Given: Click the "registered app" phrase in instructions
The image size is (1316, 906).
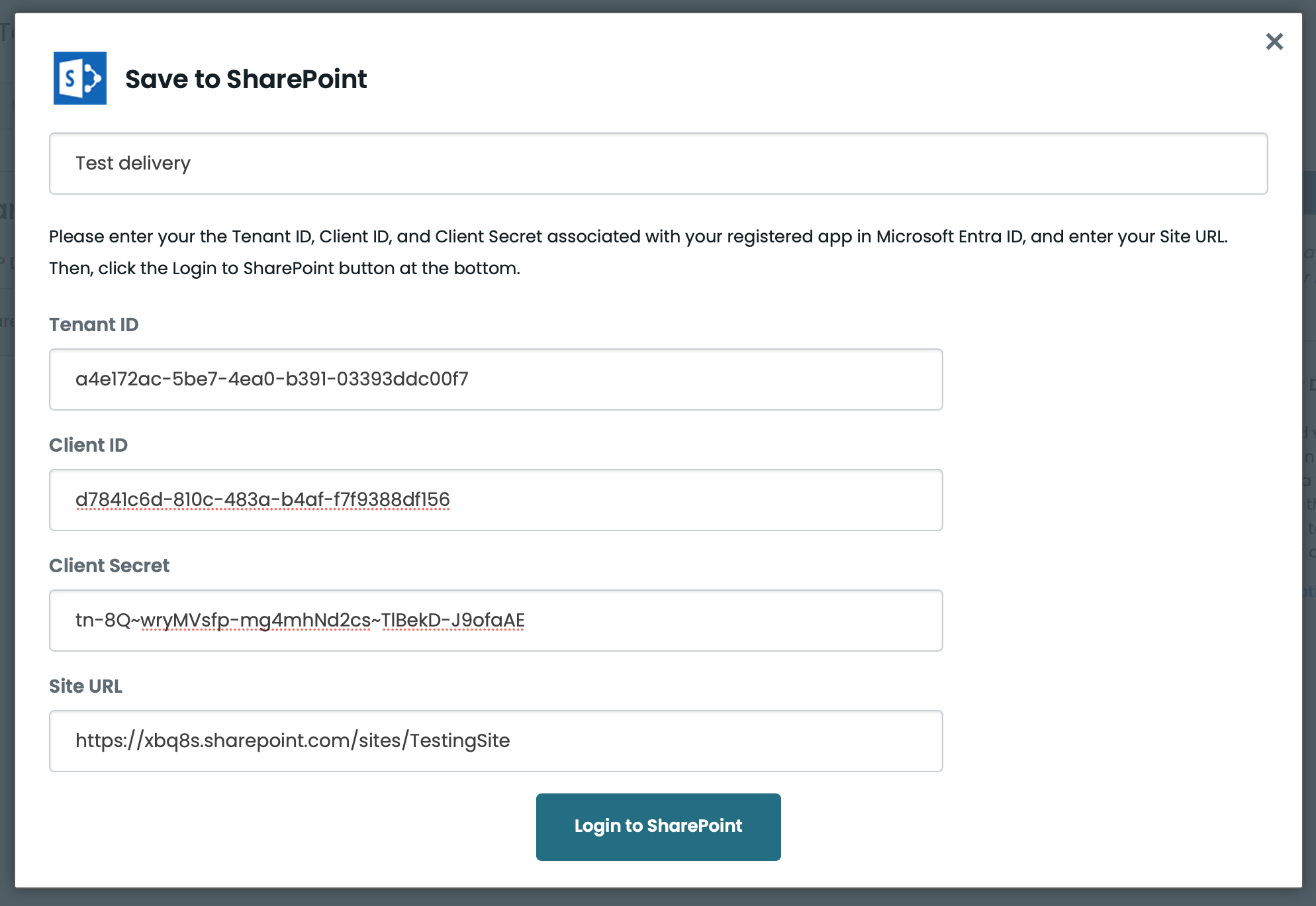Looking at the screenshot, I should [788, 236].
